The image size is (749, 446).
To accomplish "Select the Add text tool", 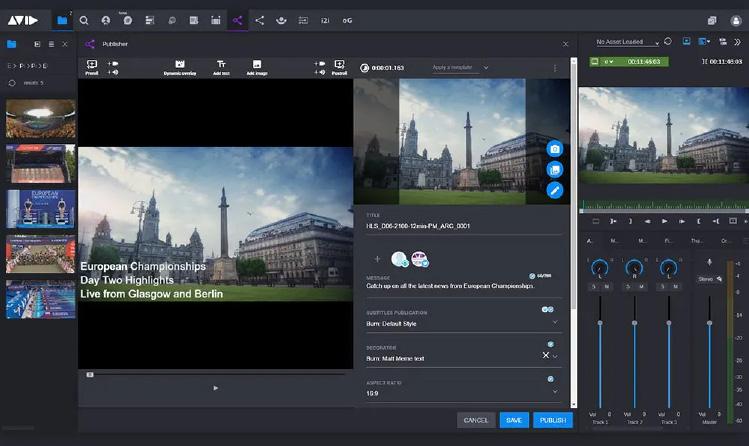I will [221, 66].
